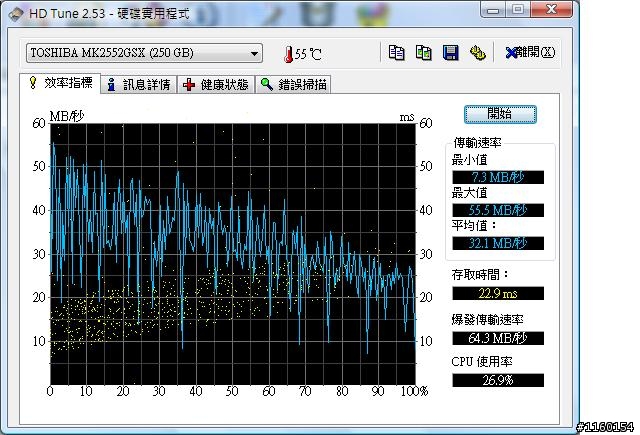This screenshot has width=640, height=435.
Task: Click the copy screenshot to clipboard icon
Action: click(424, 53)
